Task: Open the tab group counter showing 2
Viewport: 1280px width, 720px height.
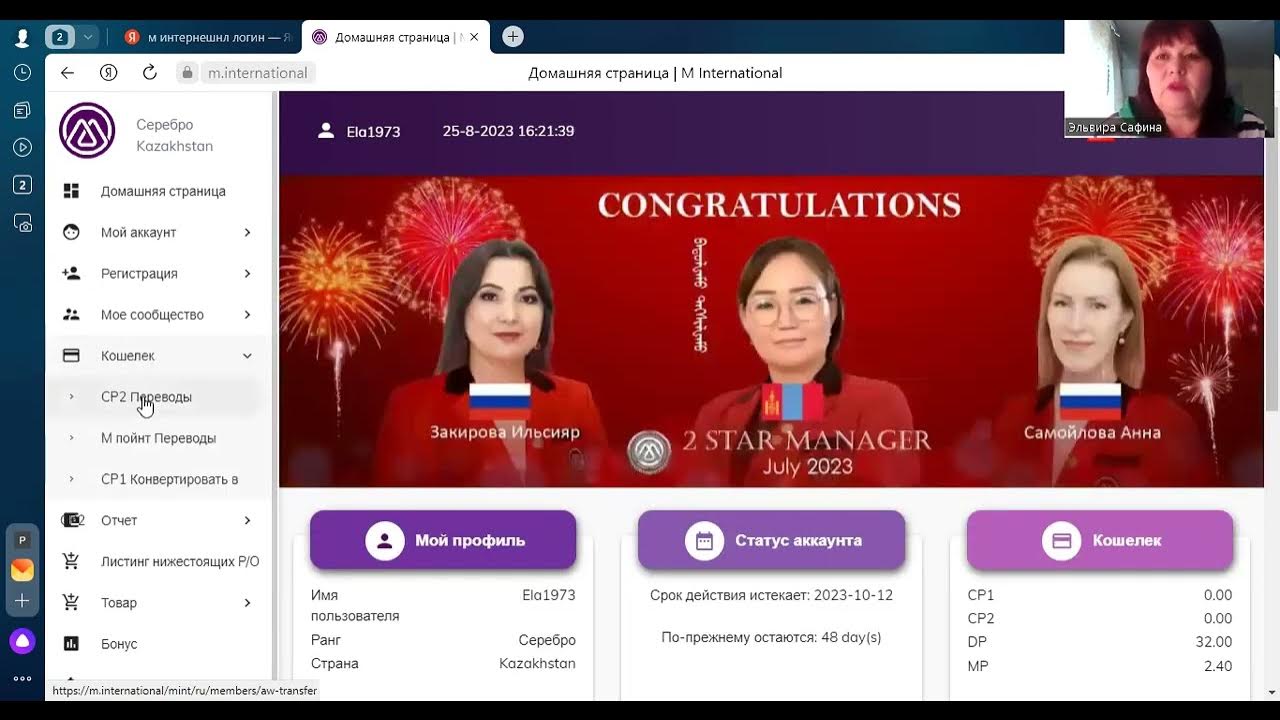Action: 59,37
